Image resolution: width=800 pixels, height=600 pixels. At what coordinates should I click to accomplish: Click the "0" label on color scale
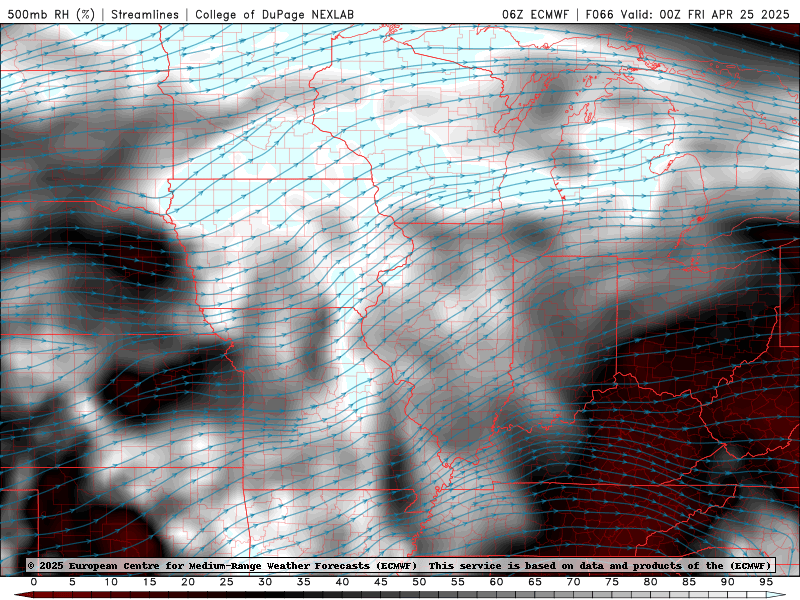tap(34, 582)
